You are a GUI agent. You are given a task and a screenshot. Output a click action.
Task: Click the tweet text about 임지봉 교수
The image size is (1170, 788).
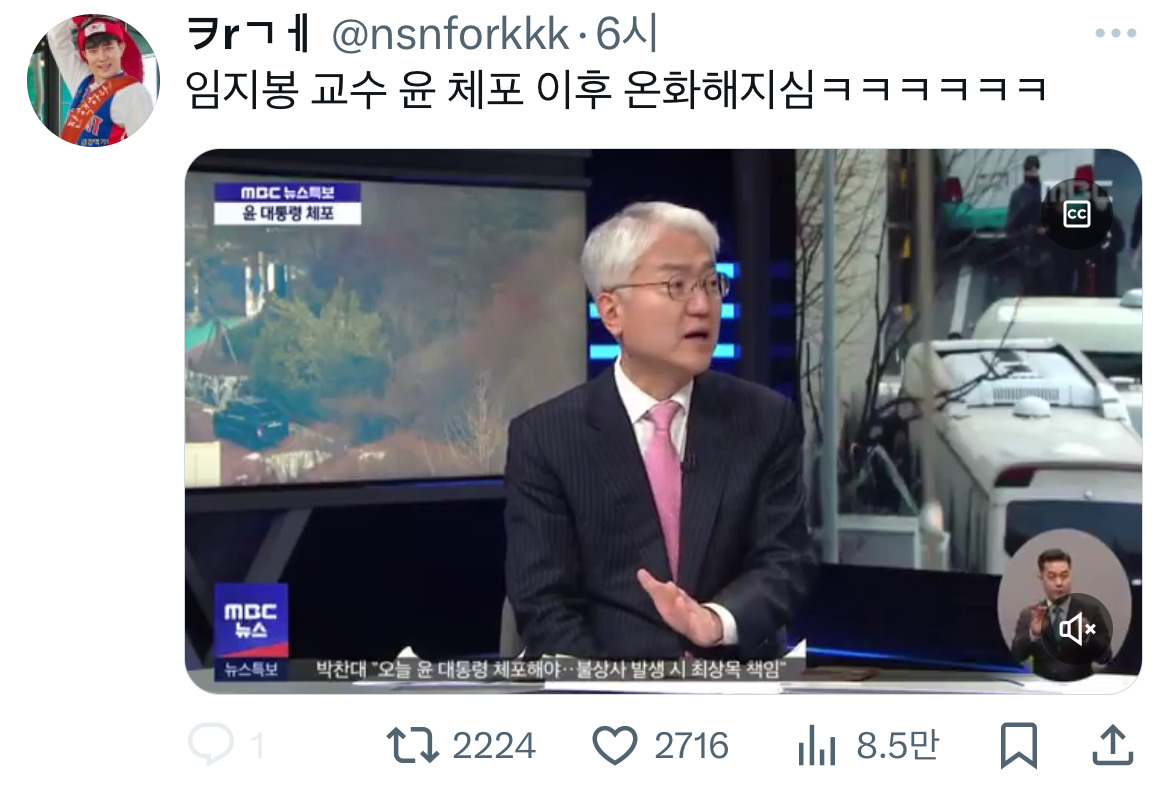[x=616, y=90]
